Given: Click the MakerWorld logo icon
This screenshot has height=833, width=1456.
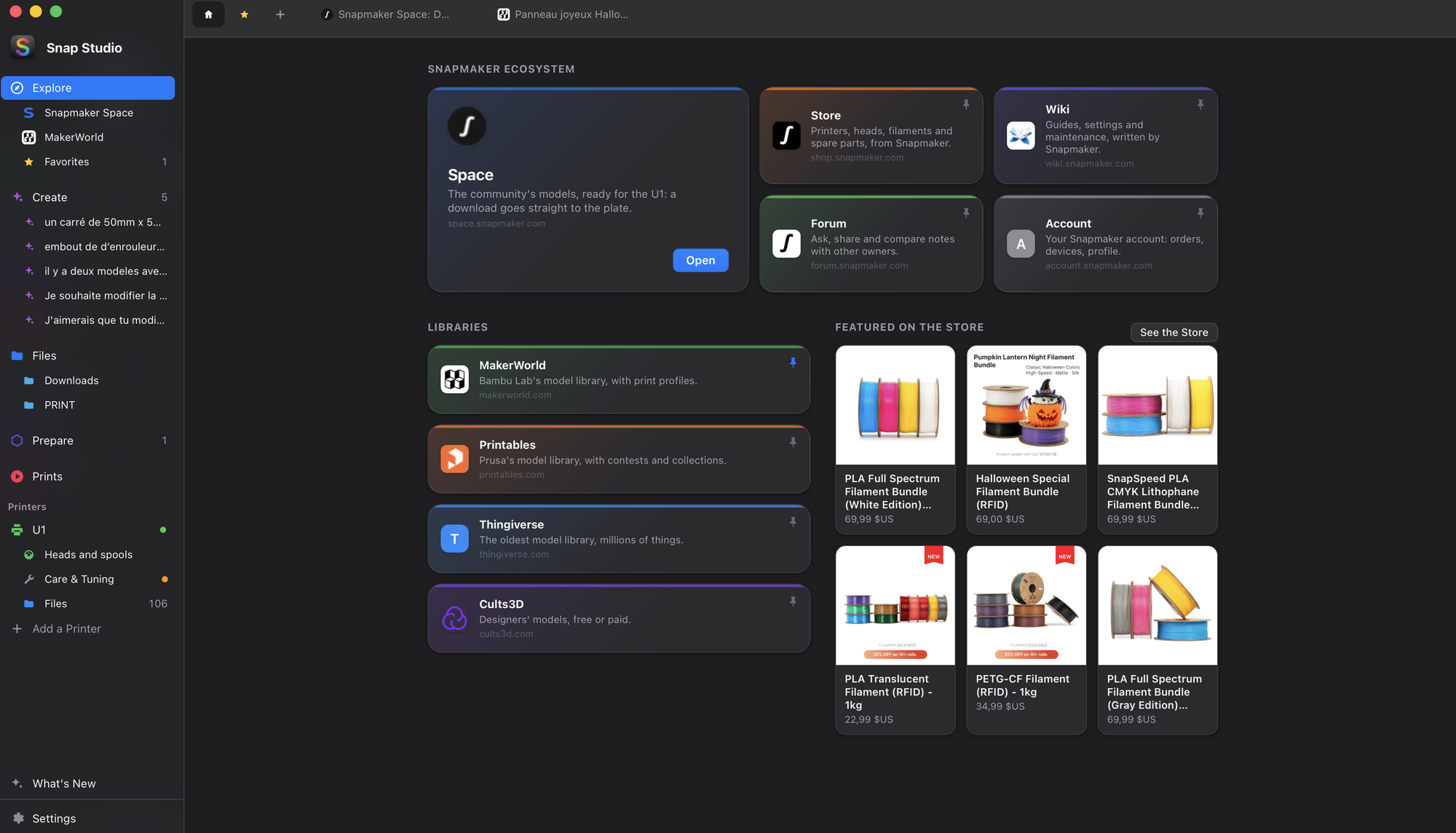Looking at the screenshot, I should tap(454, 379).
